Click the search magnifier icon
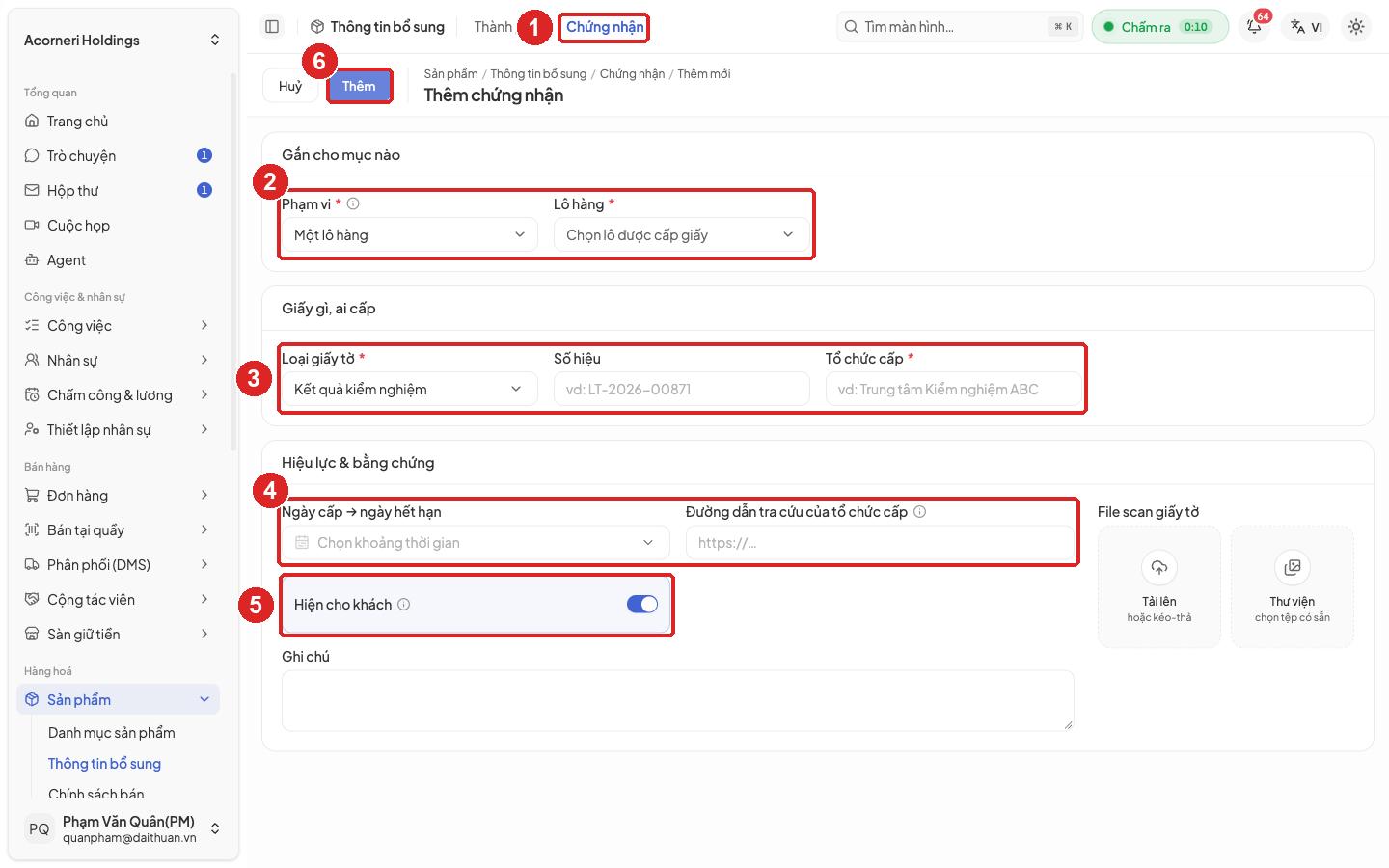1389x868 pixels. [x=851, y=27]
